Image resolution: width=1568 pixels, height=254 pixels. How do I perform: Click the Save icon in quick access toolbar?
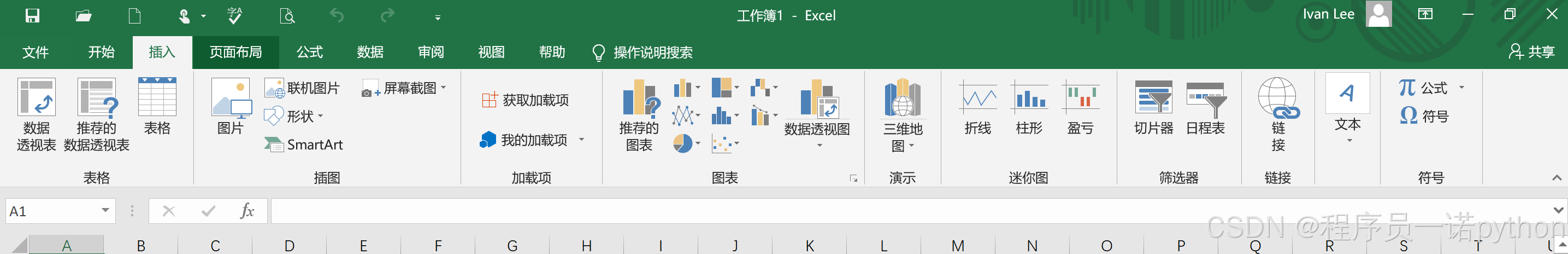coord(32,15)
